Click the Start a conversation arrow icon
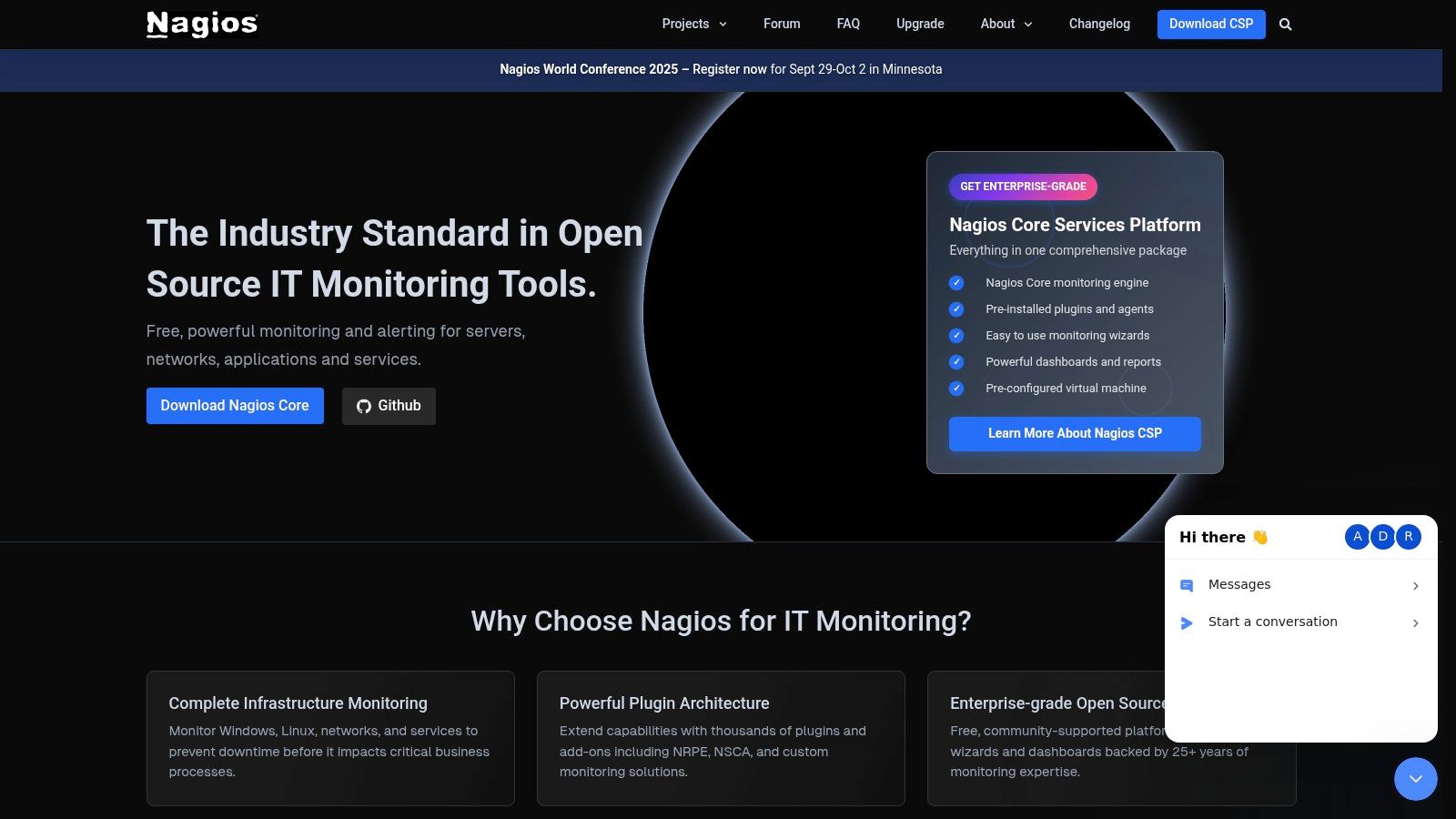This screenshot has height=819, width=1456. click(x=1187, y=622)
